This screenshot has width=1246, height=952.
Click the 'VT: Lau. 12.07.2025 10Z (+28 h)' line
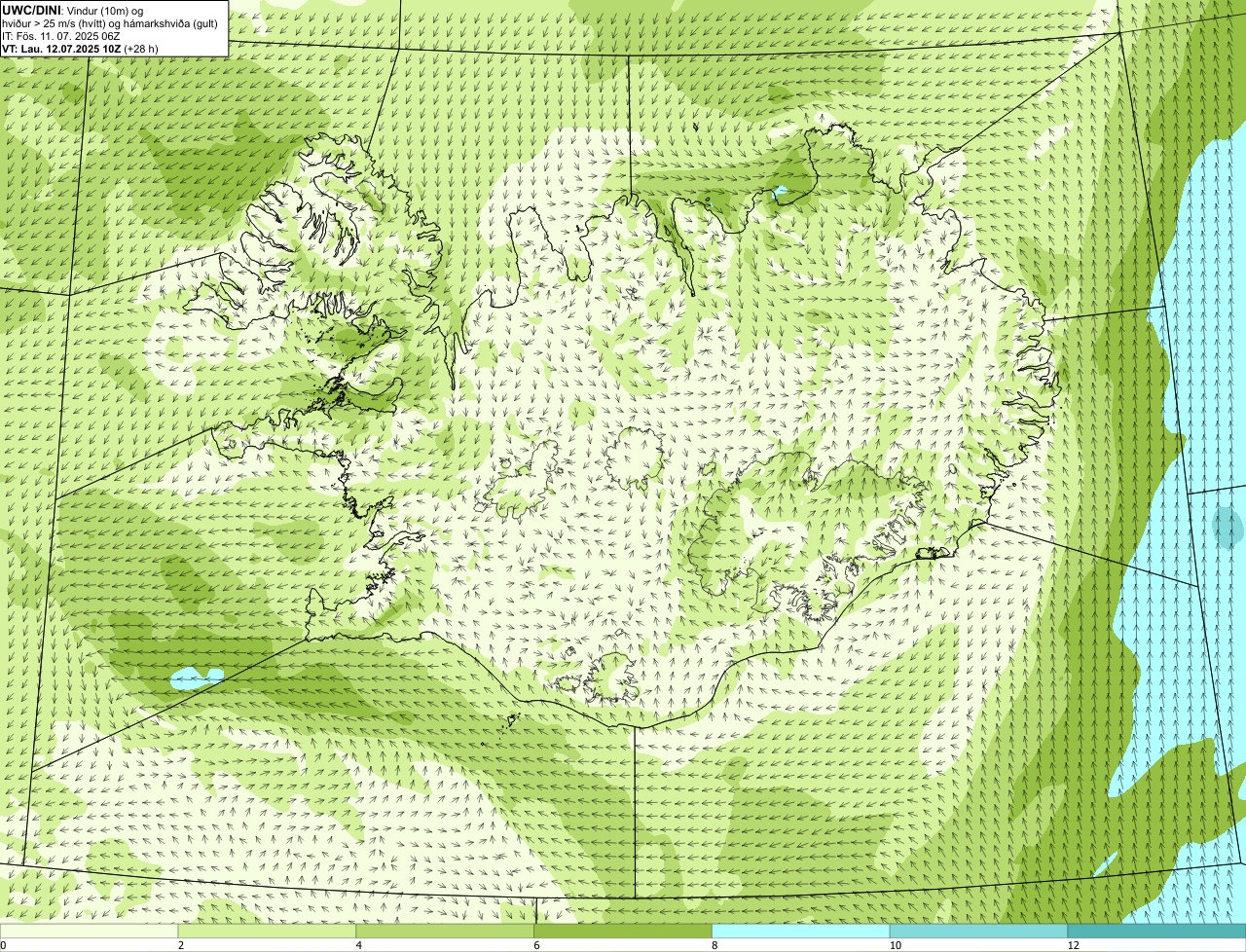[80, 48]
